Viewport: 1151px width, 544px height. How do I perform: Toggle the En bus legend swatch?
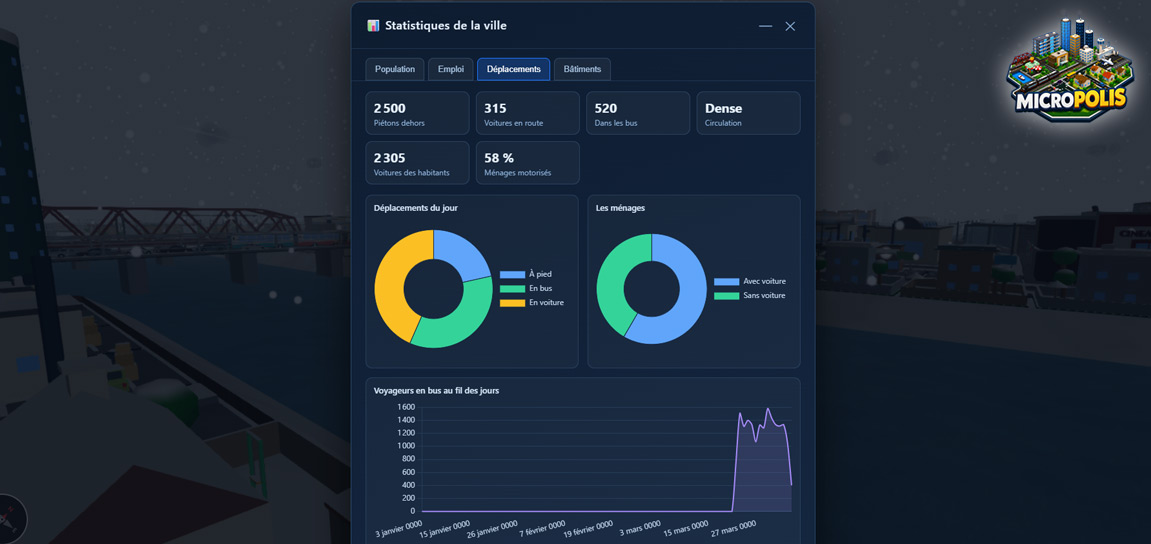point(512,289)
